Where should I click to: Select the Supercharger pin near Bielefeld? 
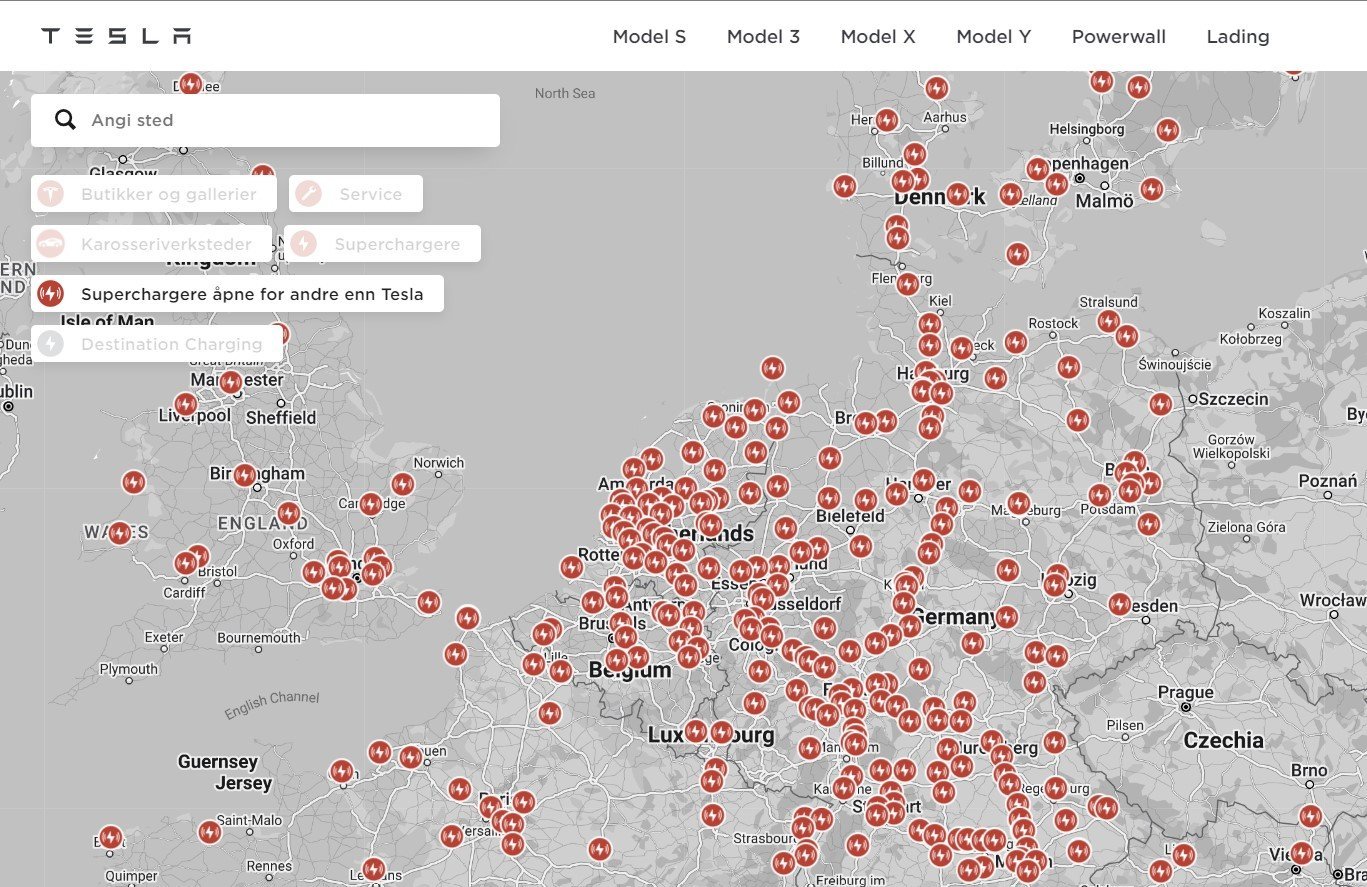coord(829,498)
